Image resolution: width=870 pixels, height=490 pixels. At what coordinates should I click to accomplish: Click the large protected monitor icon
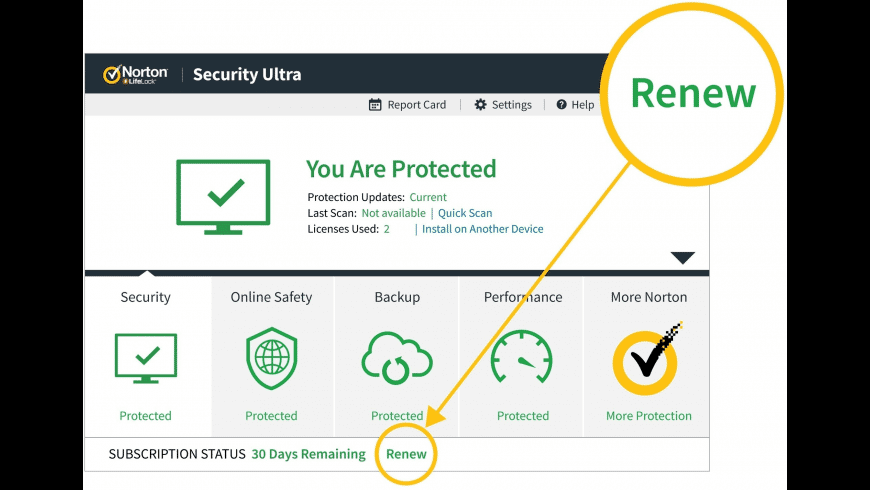click(x=223, y=197)
